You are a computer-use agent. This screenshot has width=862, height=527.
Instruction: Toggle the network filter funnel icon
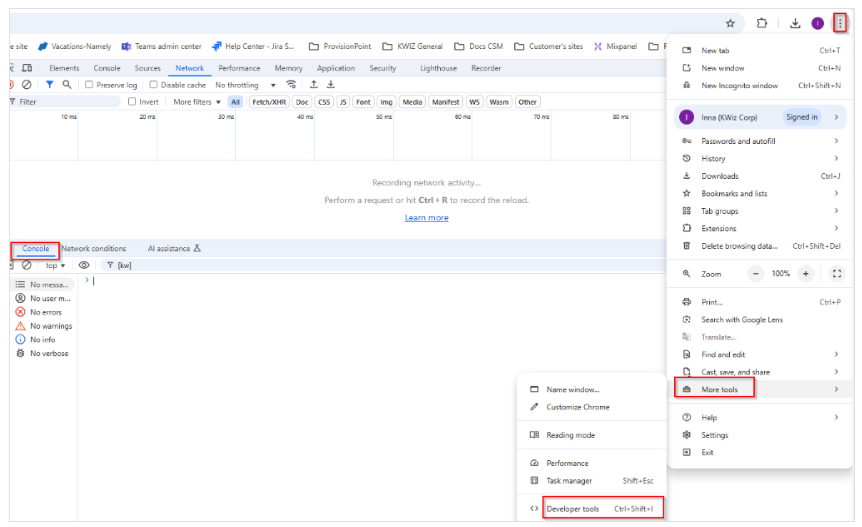[x=49, y=85]
